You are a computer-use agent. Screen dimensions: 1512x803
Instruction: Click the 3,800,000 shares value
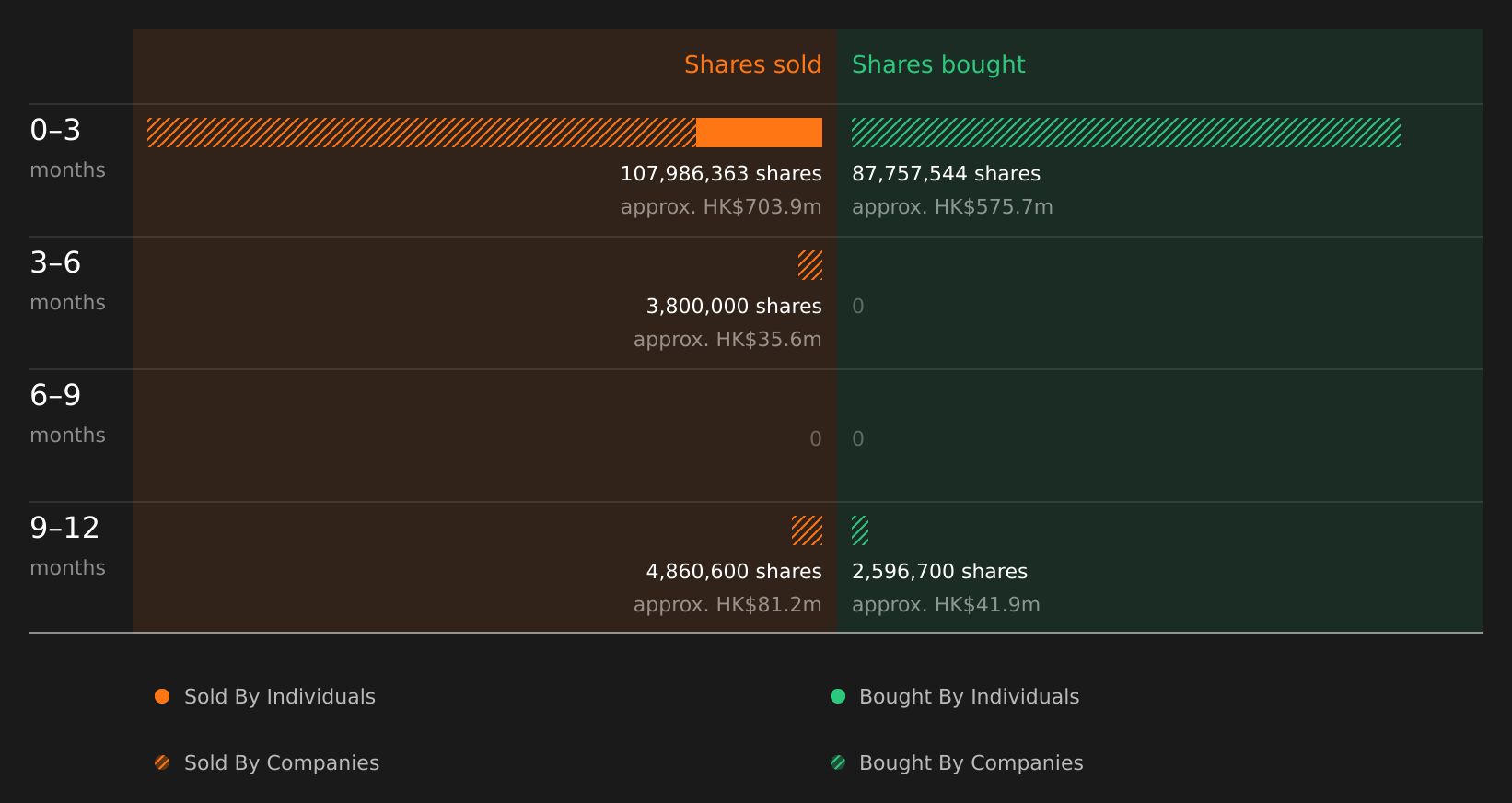734,307
